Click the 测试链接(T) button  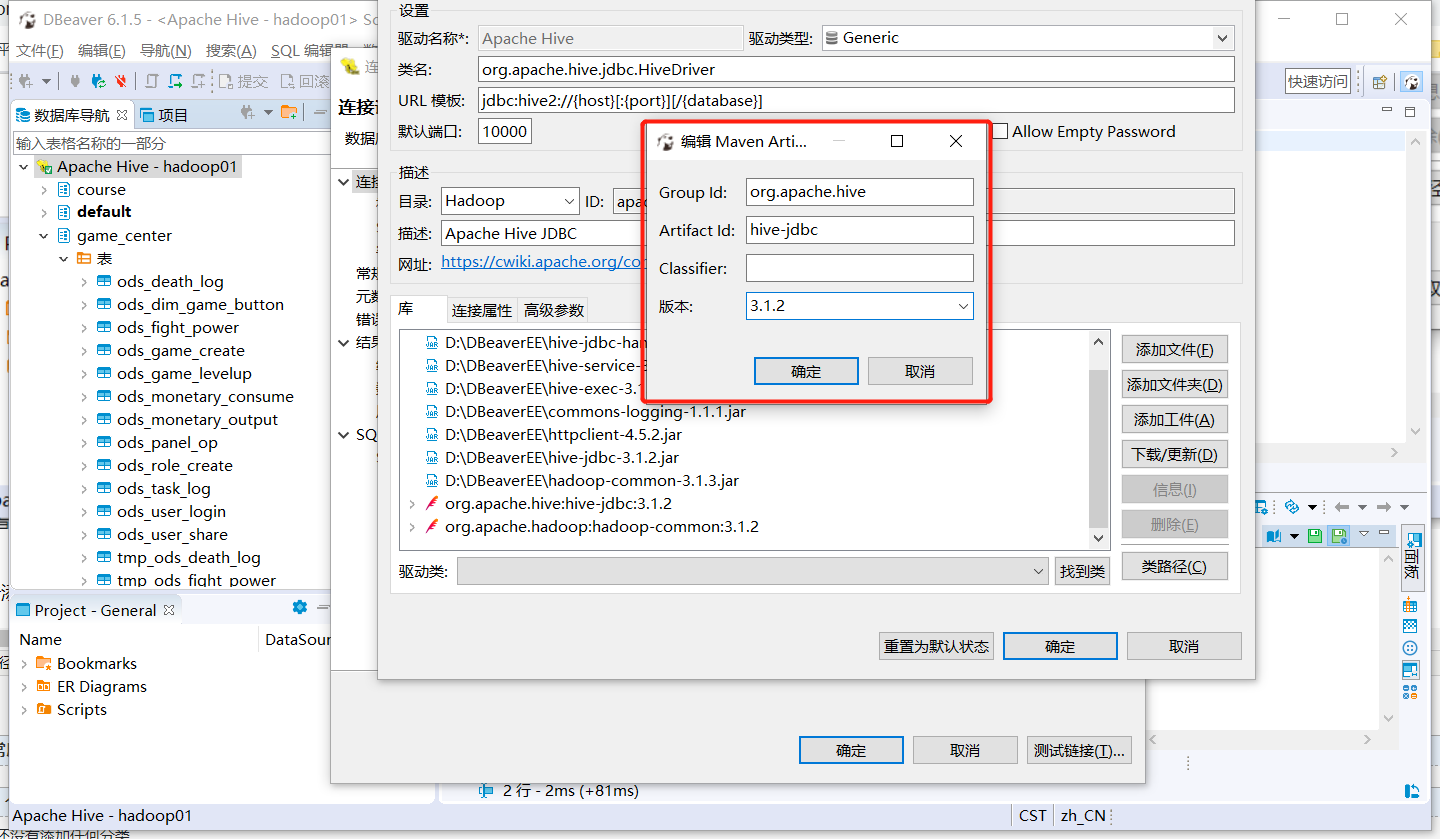click(x=1079, y=750)
